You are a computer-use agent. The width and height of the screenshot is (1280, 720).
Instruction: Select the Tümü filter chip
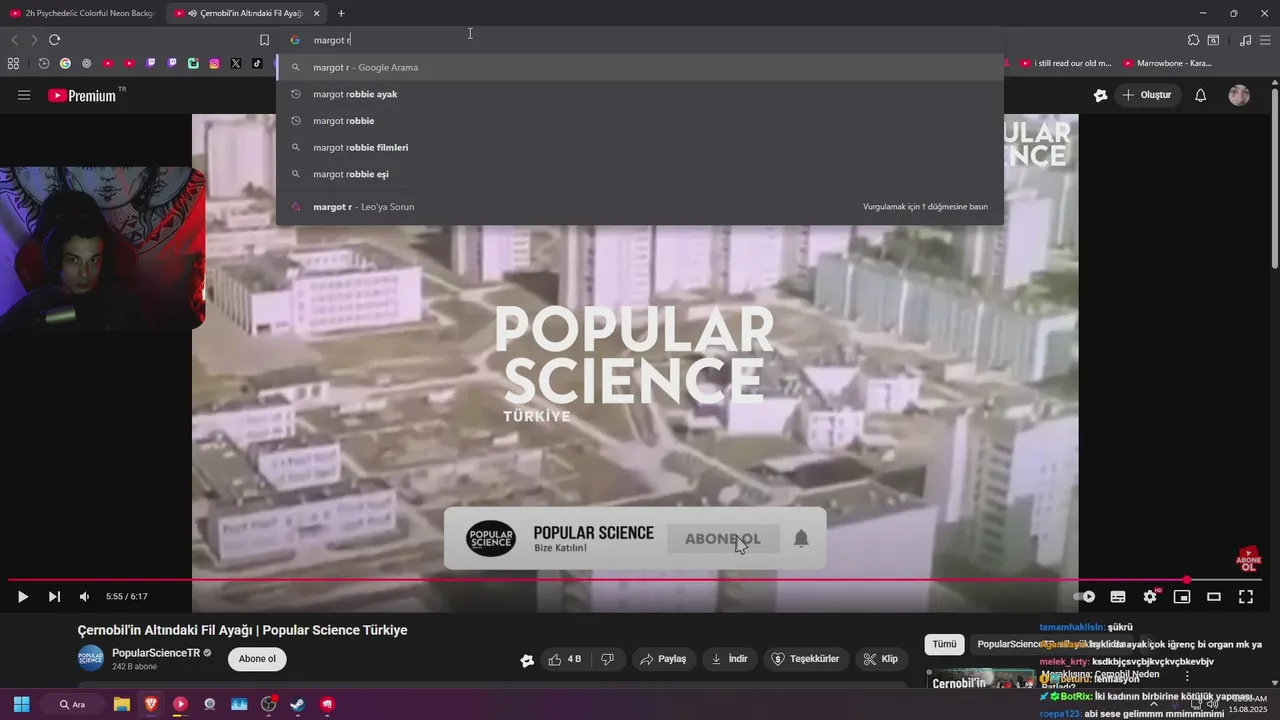[944, 645]
